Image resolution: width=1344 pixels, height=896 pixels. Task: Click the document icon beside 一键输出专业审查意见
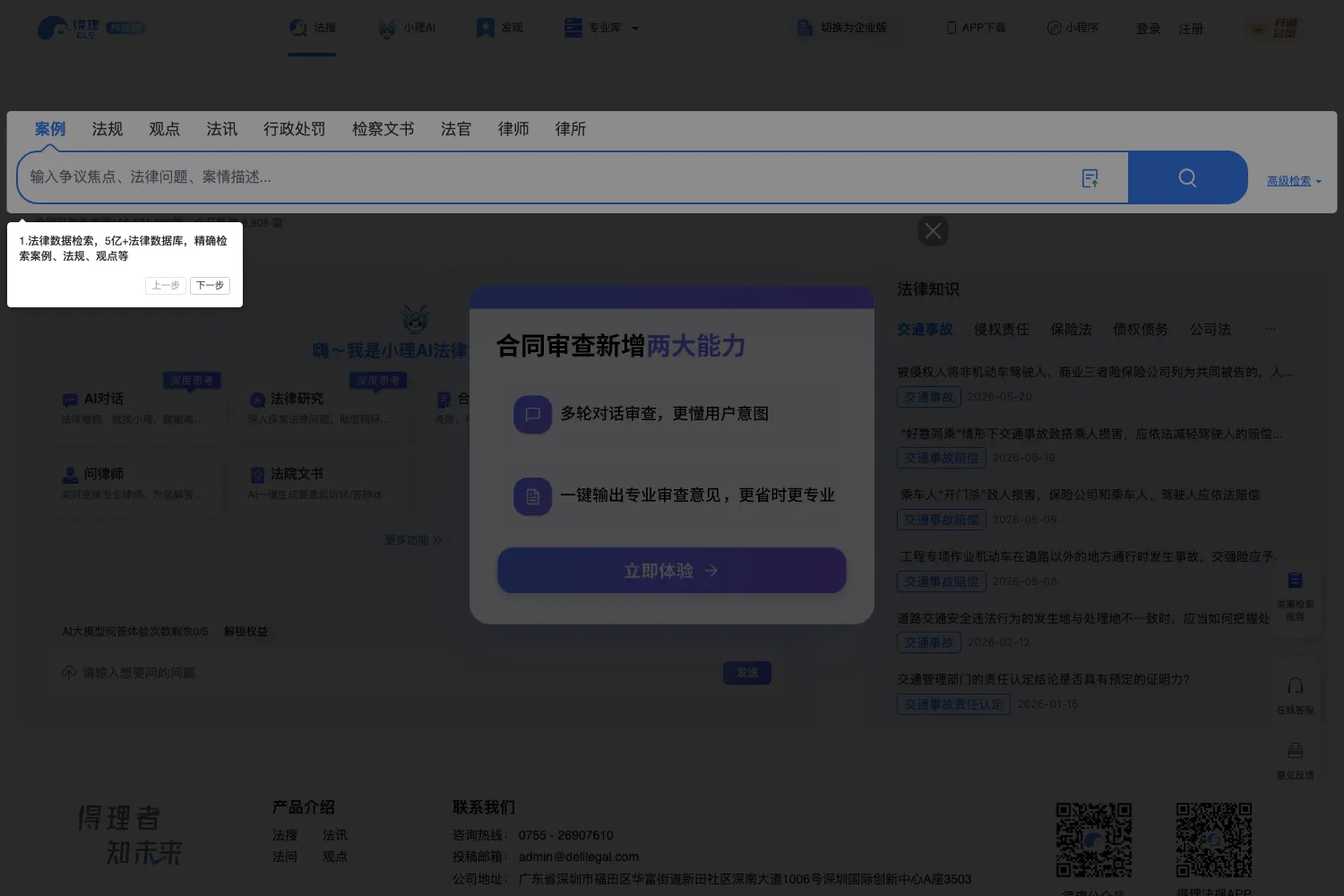click(532, 496)
